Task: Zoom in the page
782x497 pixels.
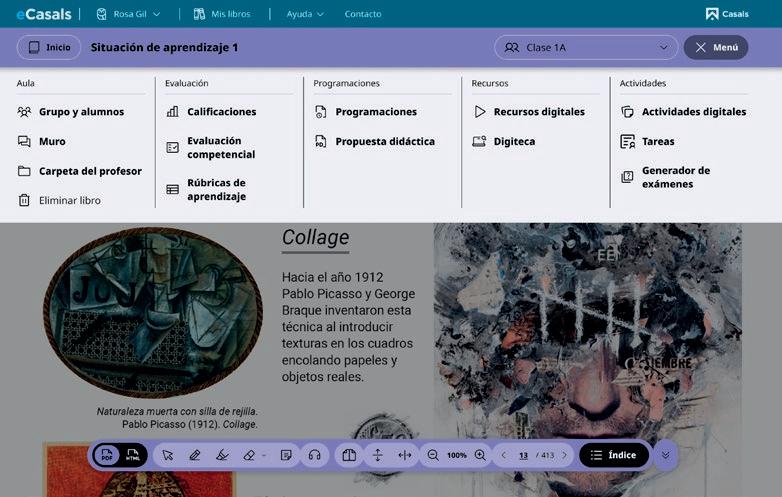Action: [x=480, y=455]
